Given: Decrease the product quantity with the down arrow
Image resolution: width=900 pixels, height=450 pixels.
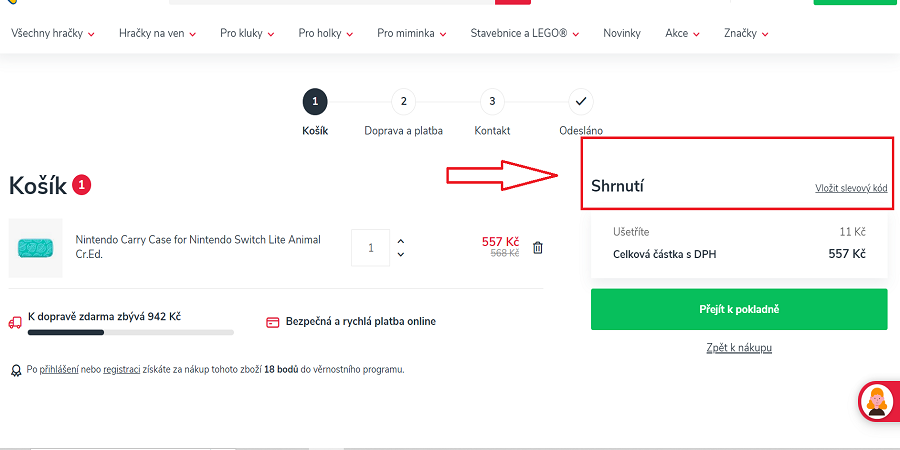Looking at the screenshot, I should click(401, 255).
